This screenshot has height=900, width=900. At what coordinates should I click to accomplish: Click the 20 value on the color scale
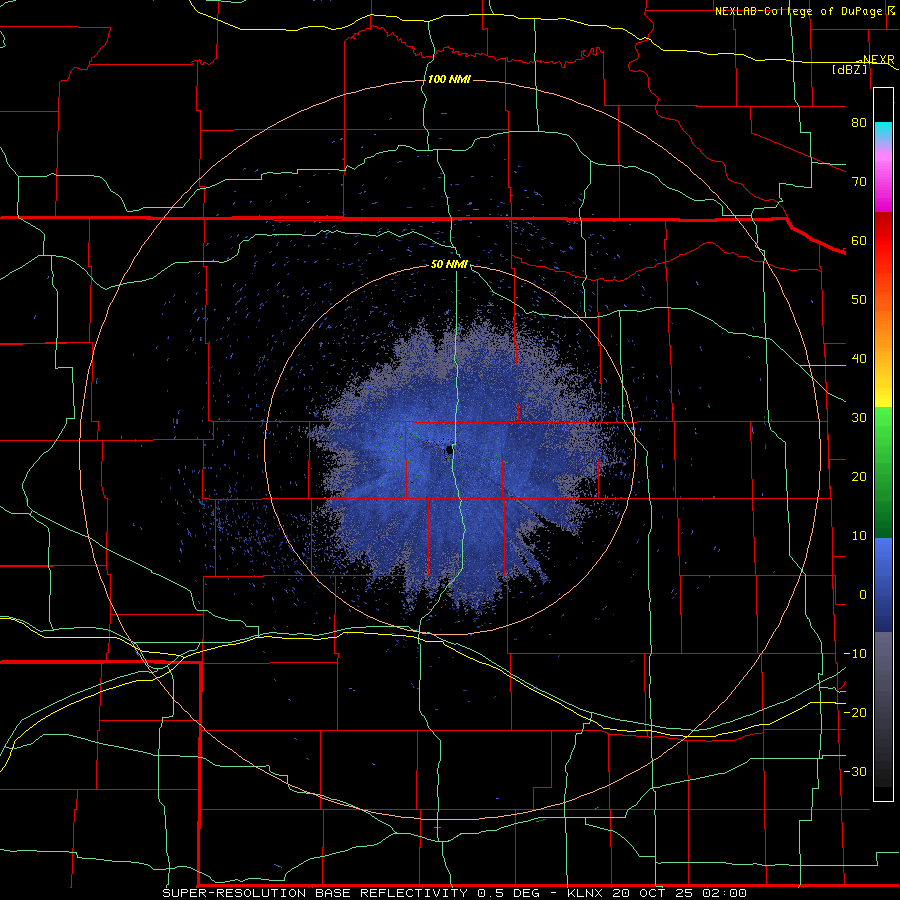(859, 476)
